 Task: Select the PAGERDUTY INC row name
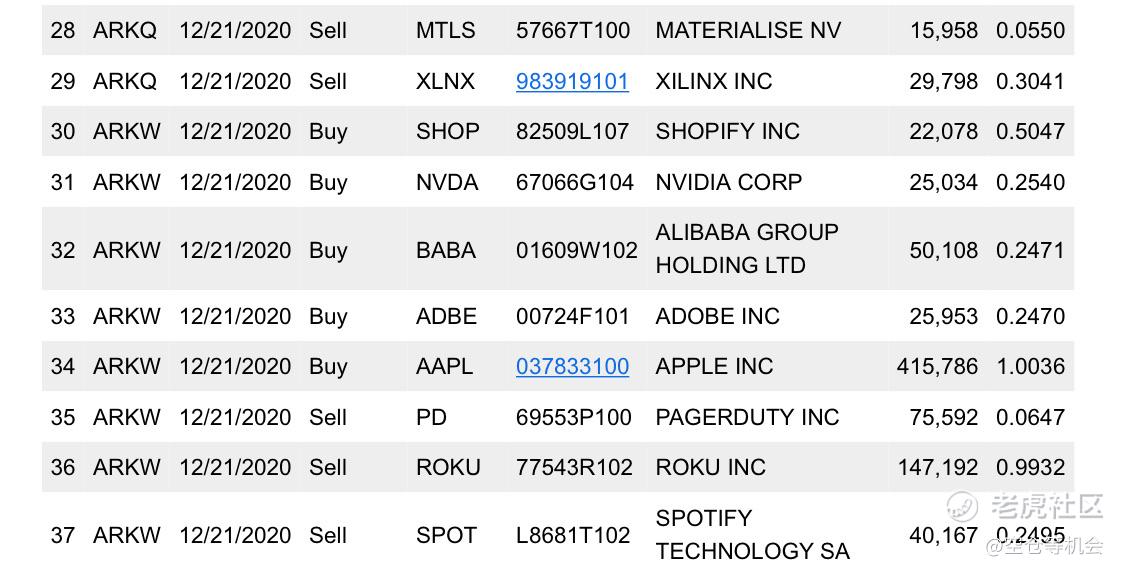[x=747, y=417]
